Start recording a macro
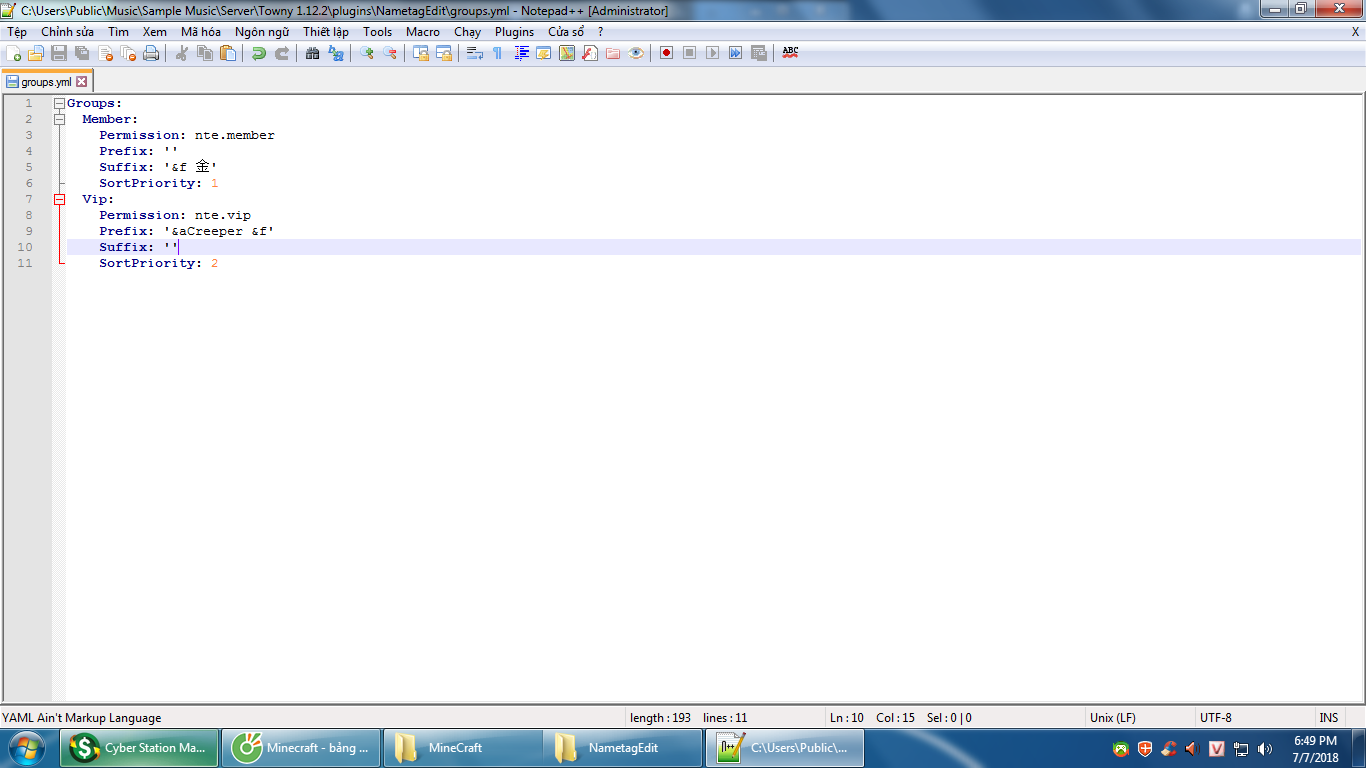The height and width of the screenshot is (768, 1366). pyautogui.click(x=668, y=53)
